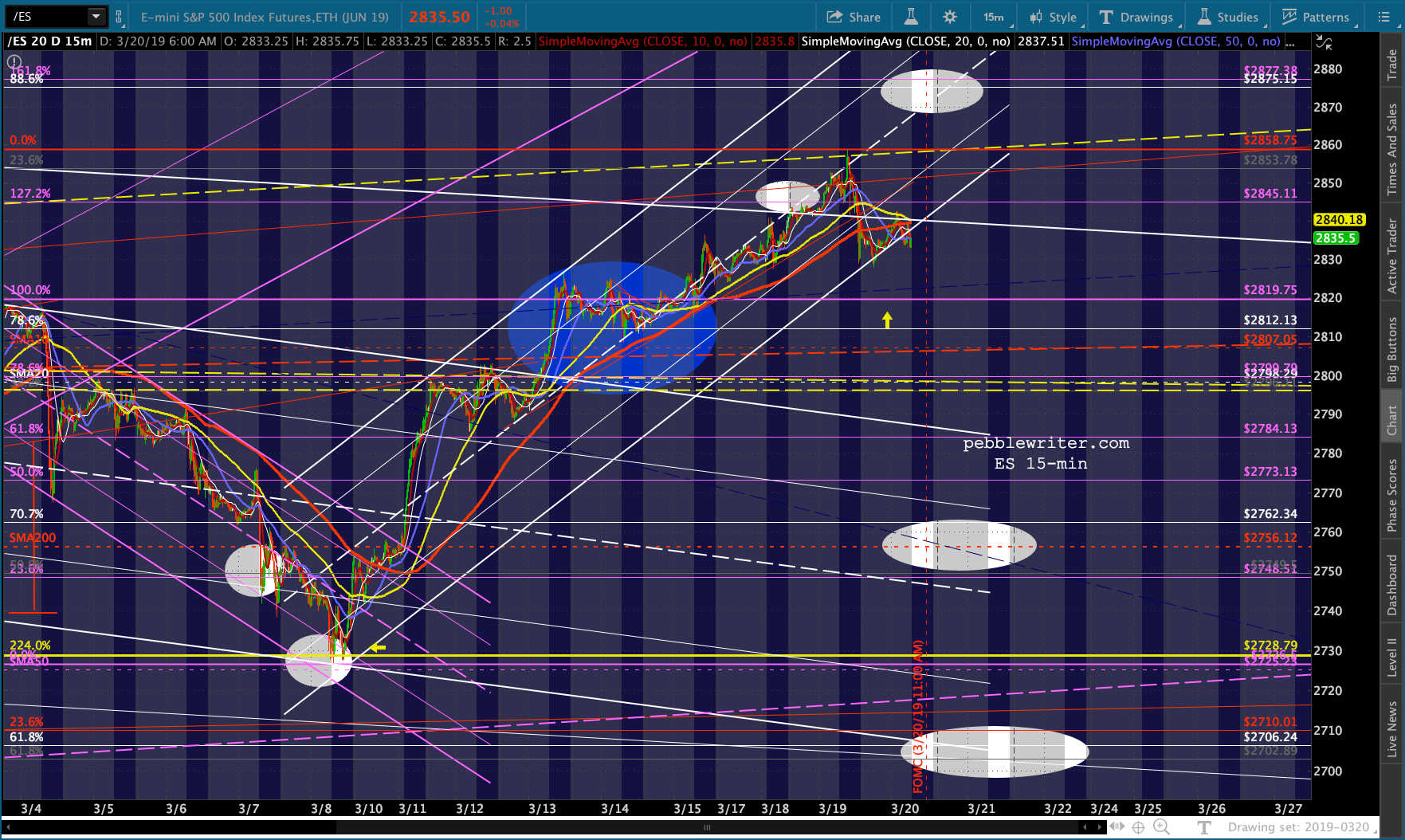Open the Times And Sales tab
This screenshot has width=1405, height=840.
tap(1392, 149)
